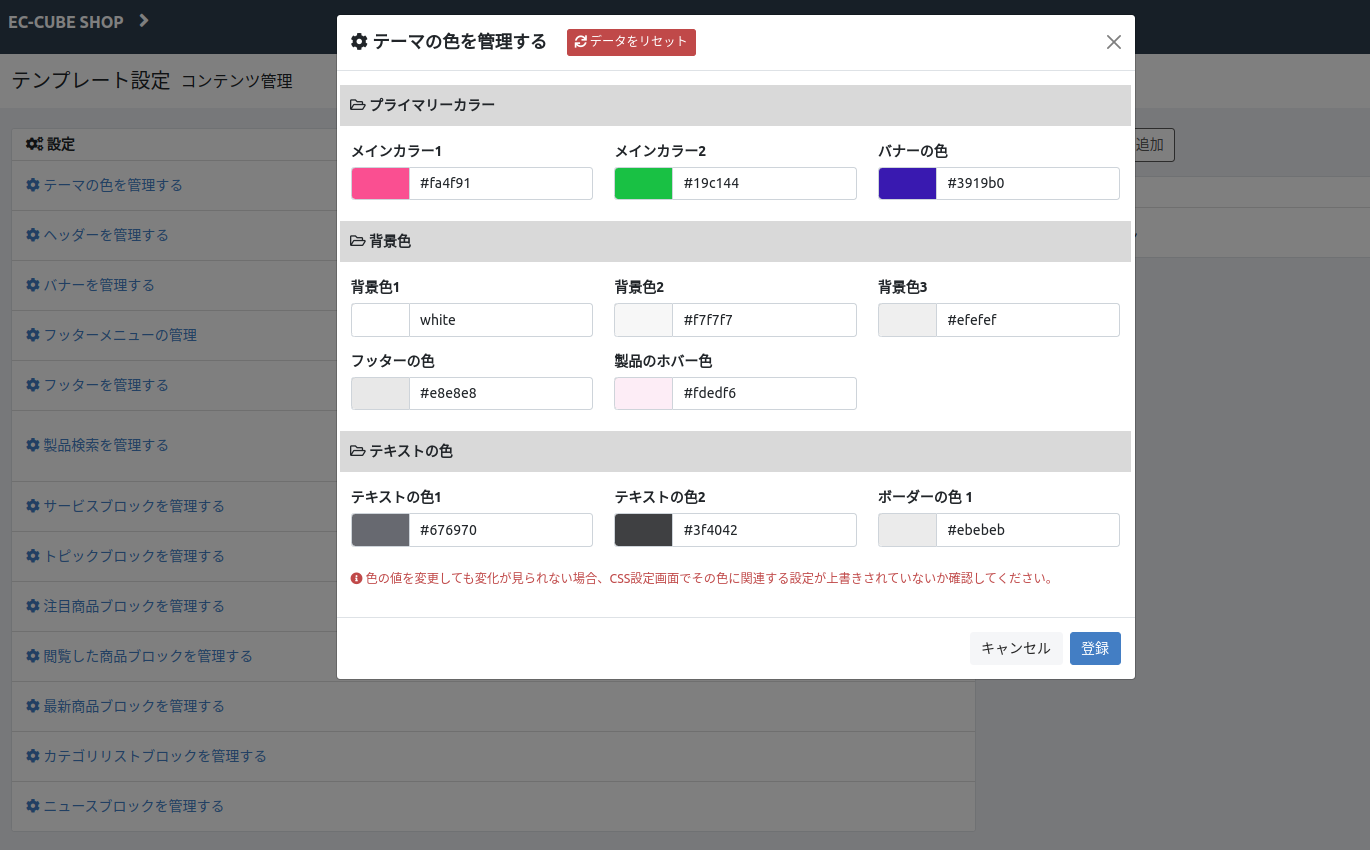
Task: Focus the 製品のホバー色 hex input field
Action: click(764, 394)
